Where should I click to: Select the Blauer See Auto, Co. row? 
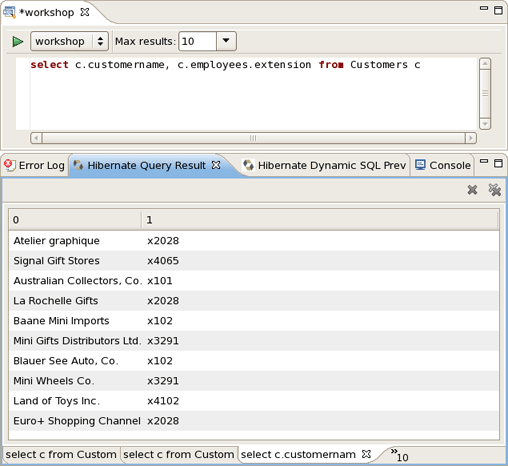(254, 361)
